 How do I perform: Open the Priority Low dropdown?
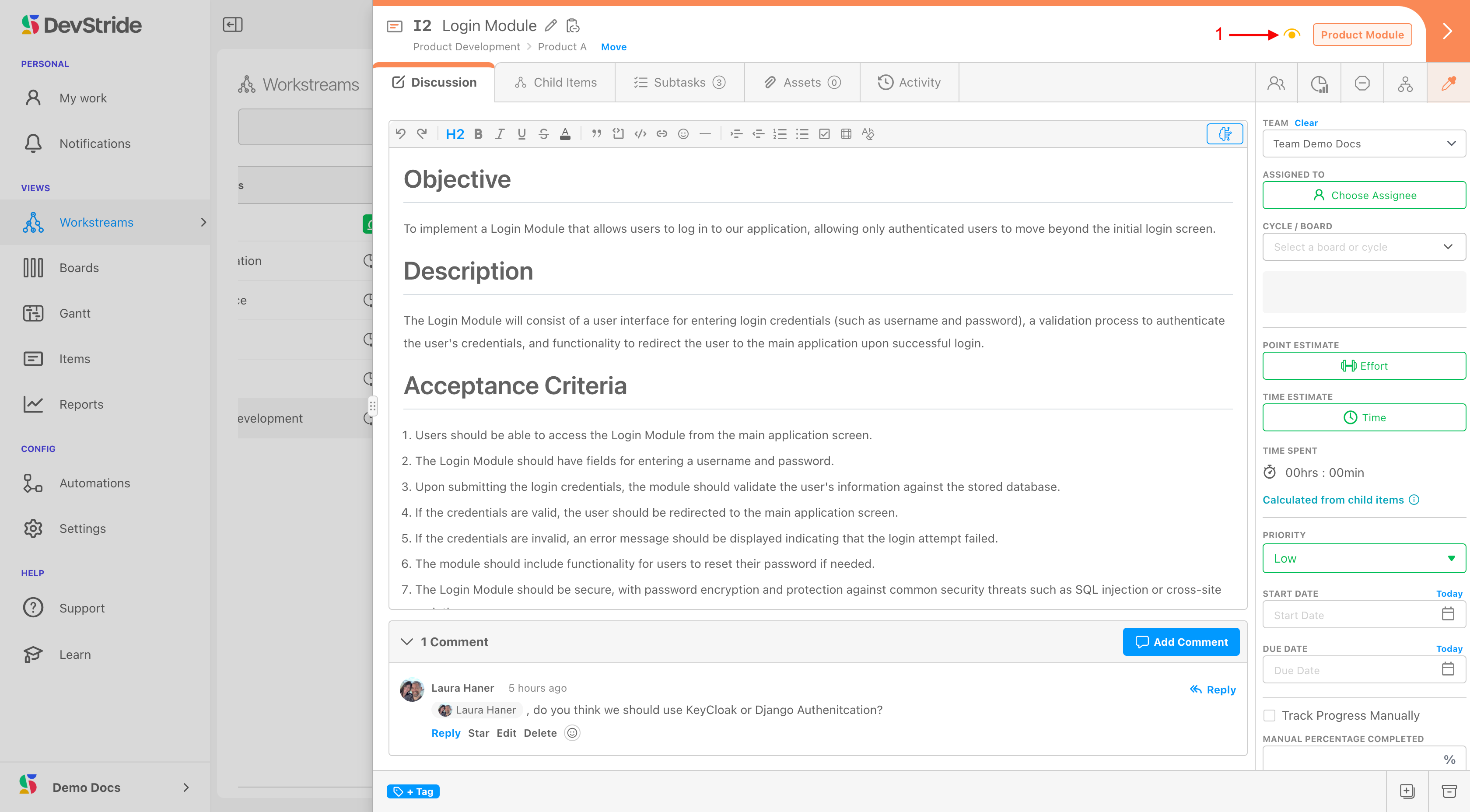point(1363,558)
